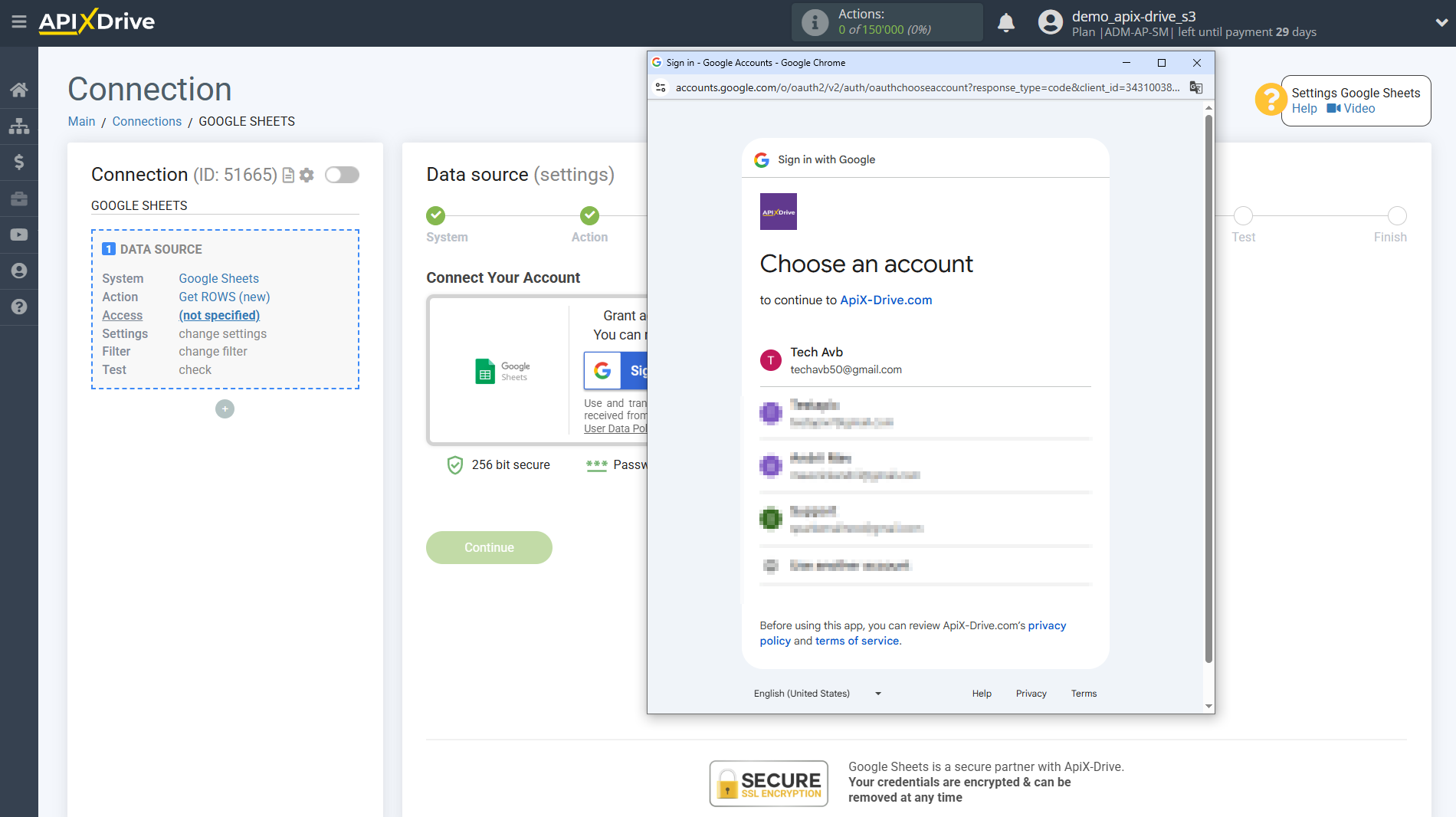This screenshot has height=817, width=1456.
Task: Open the billing dollar sidebar icon
Action: coord(19,162)
